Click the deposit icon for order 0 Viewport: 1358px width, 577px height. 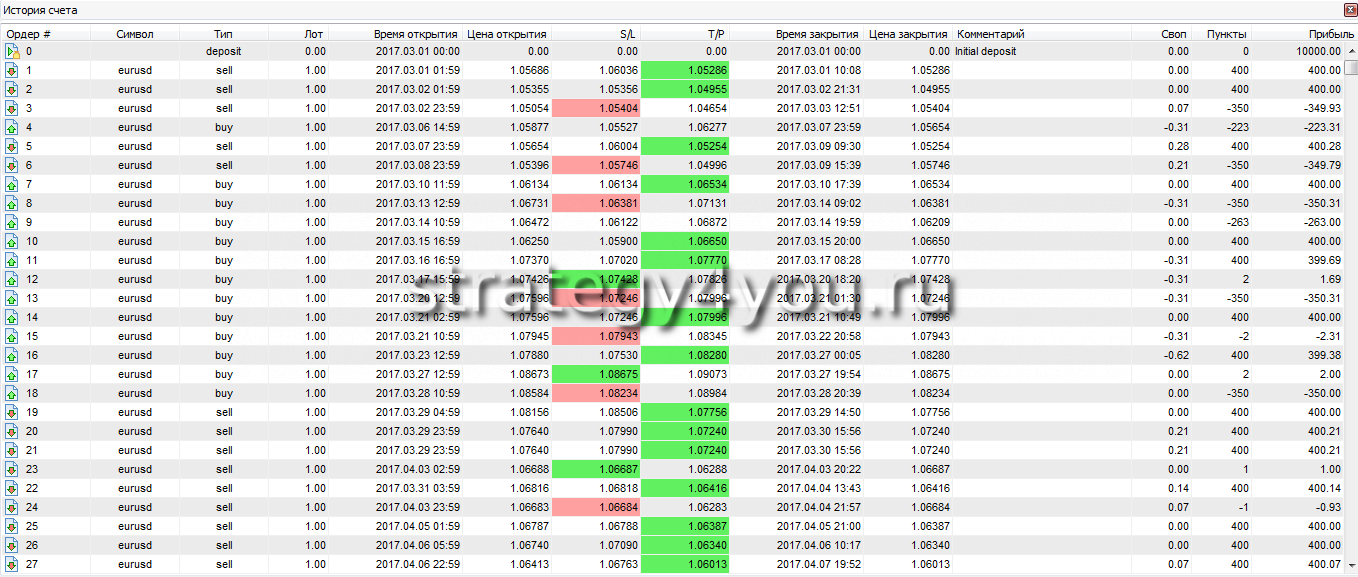[x=13, y=51]
